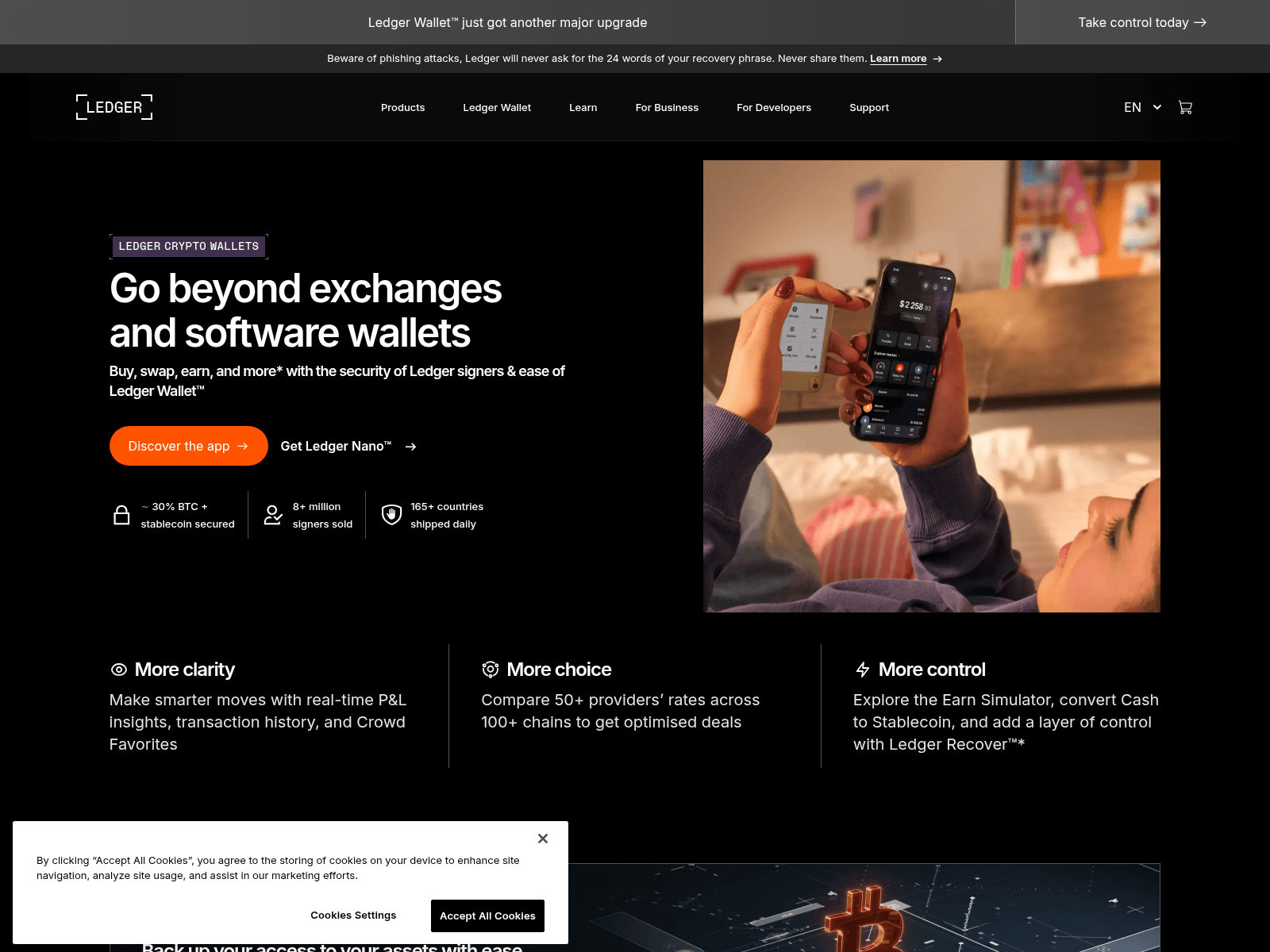This screenshot has height=952, width=1270.
Task: Follow the Get Ledger Nano link
Action: (x=348, y=447)
